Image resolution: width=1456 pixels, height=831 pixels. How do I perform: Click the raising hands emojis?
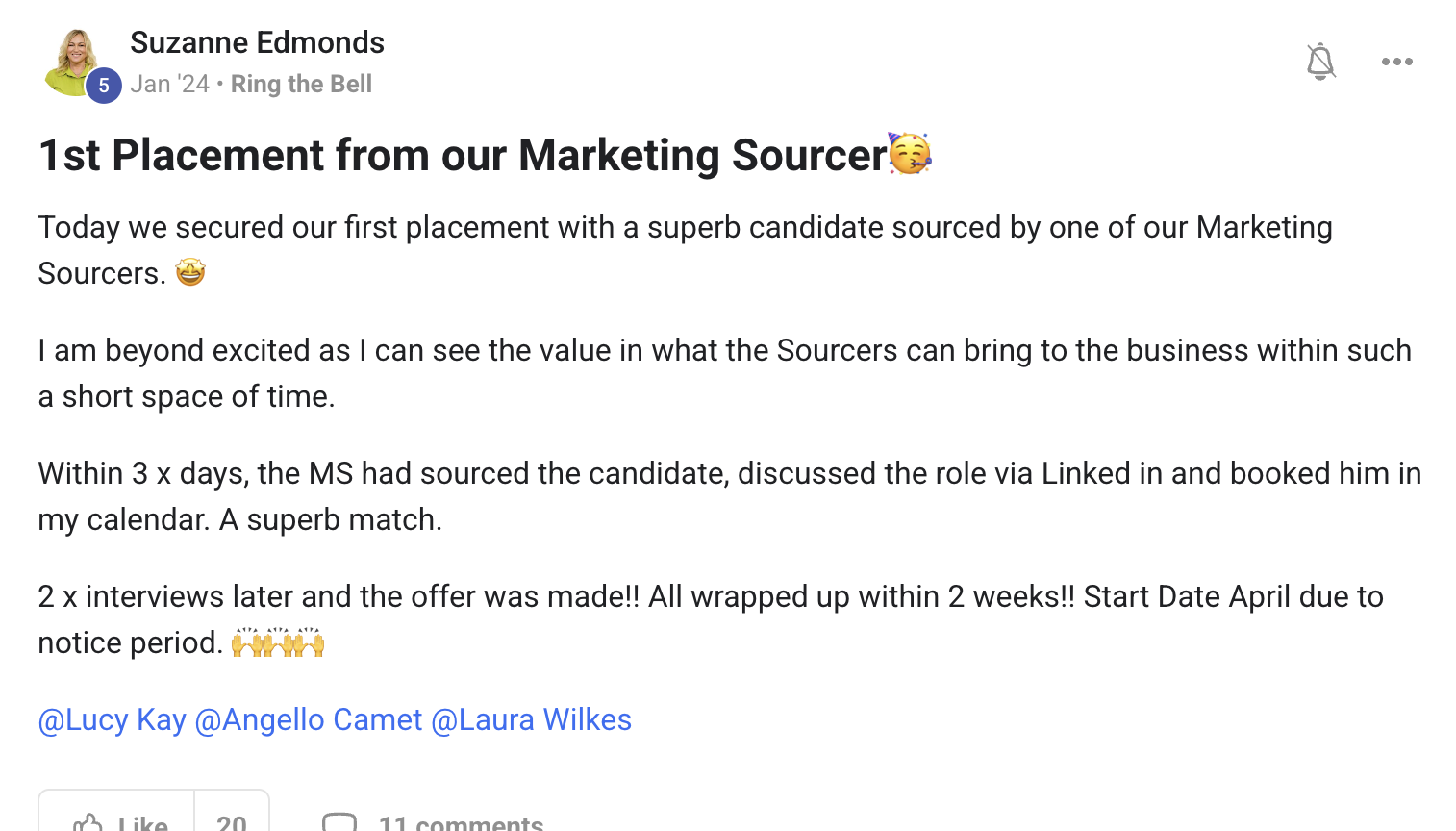(278, 642)
